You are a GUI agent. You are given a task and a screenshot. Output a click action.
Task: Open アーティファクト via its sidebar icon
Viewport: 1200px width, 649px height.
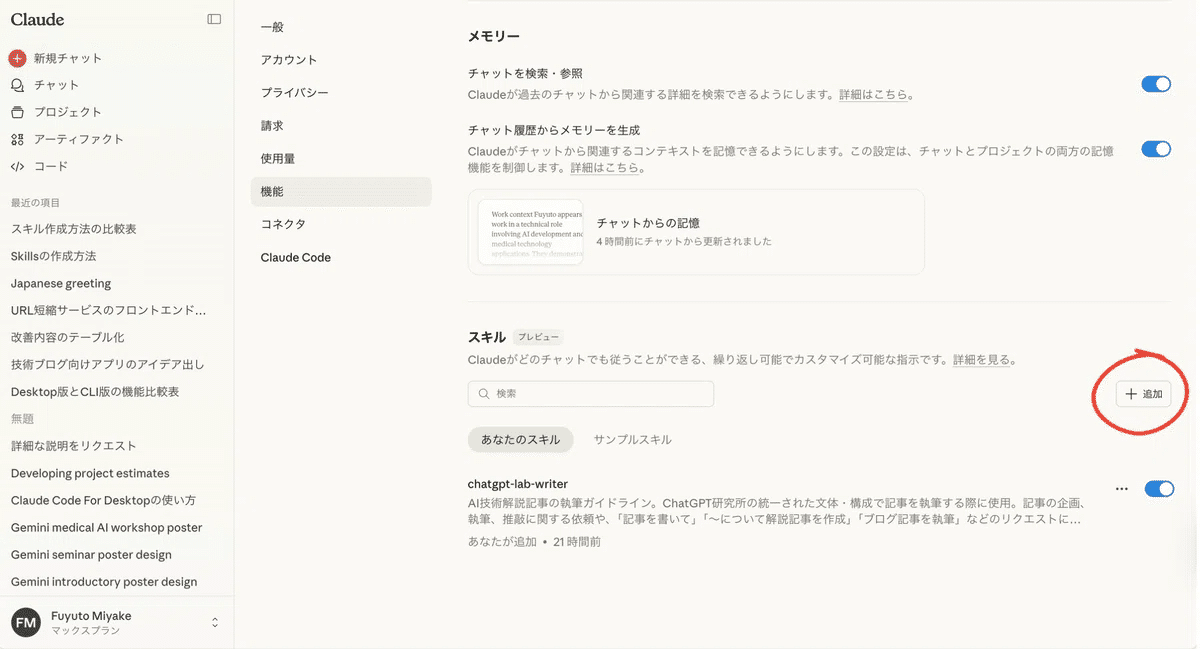tap(17, 139)
